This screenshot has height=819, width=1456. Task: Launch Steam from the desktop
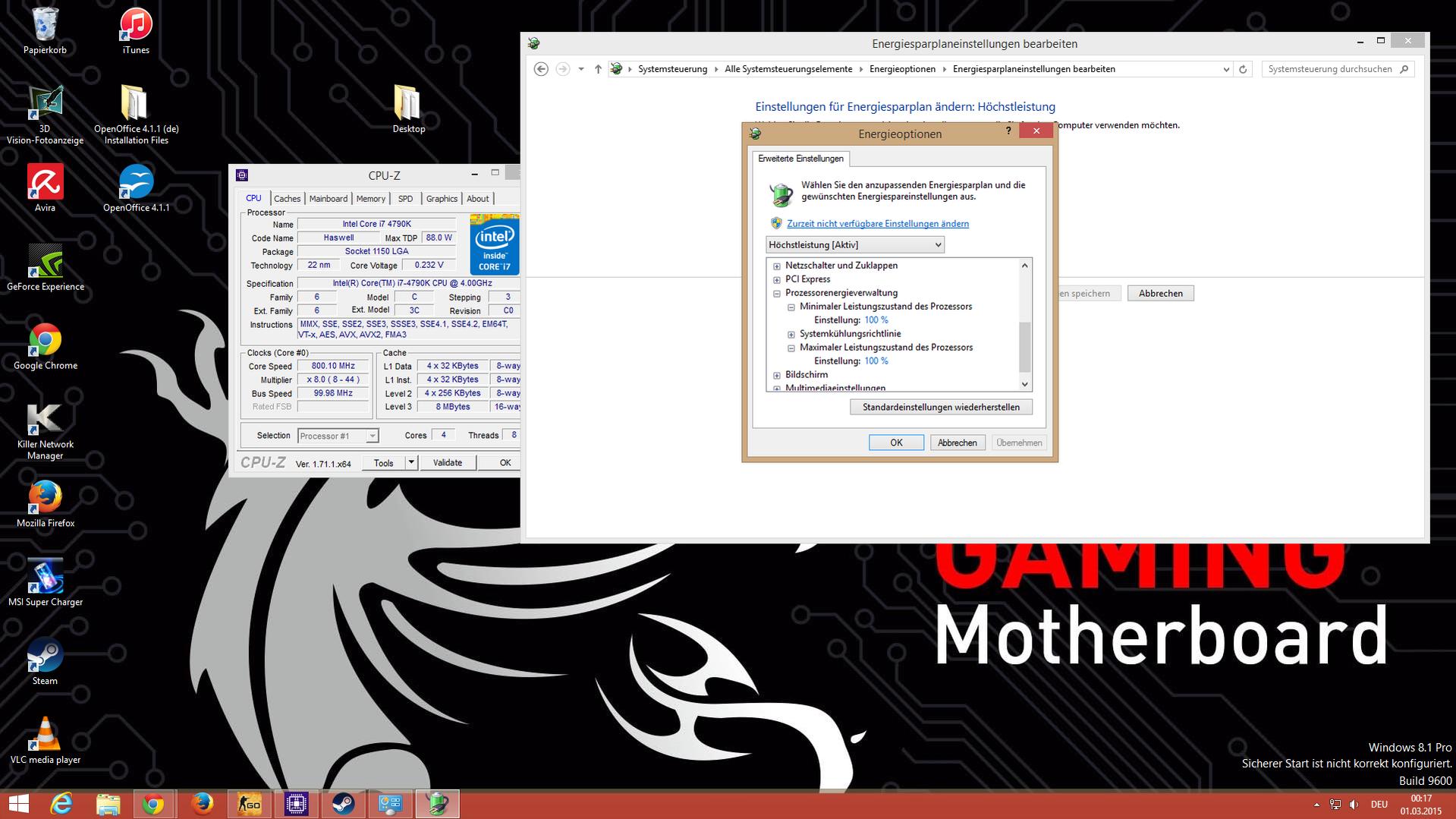[x=45, y=661]
